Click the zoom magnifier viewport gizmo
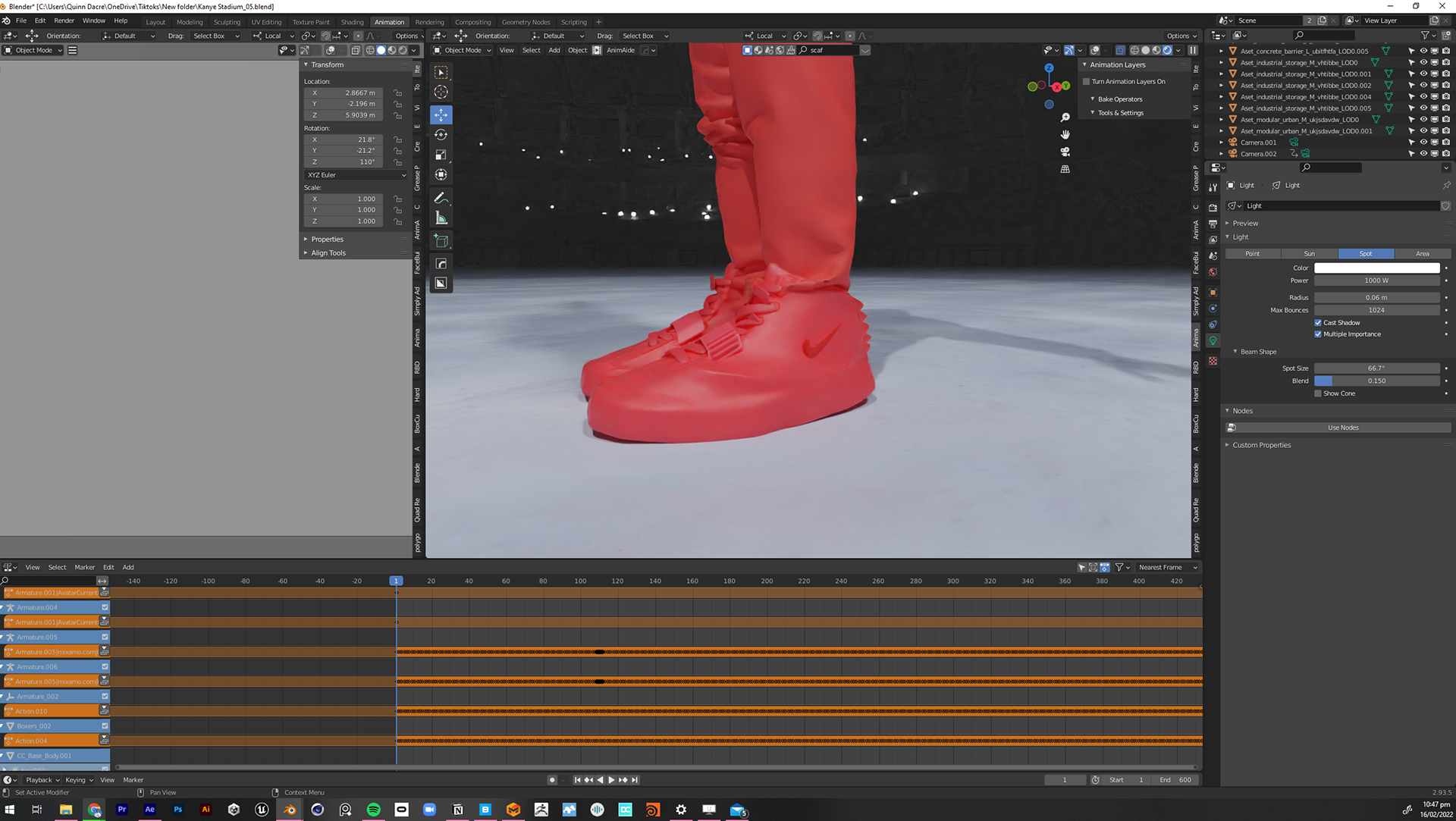 1065,118
